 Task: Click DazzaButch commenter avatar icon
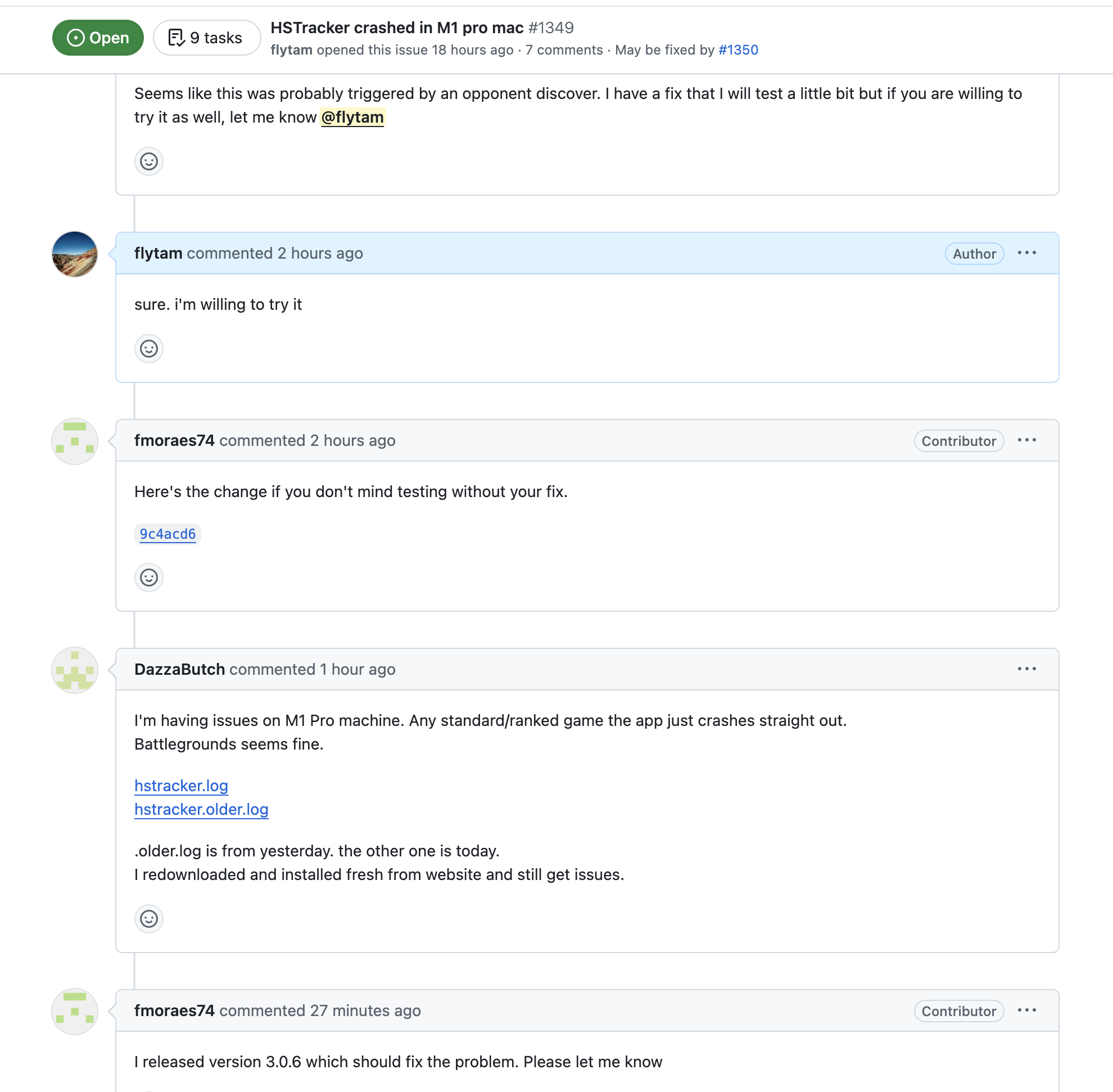[75, 669]
